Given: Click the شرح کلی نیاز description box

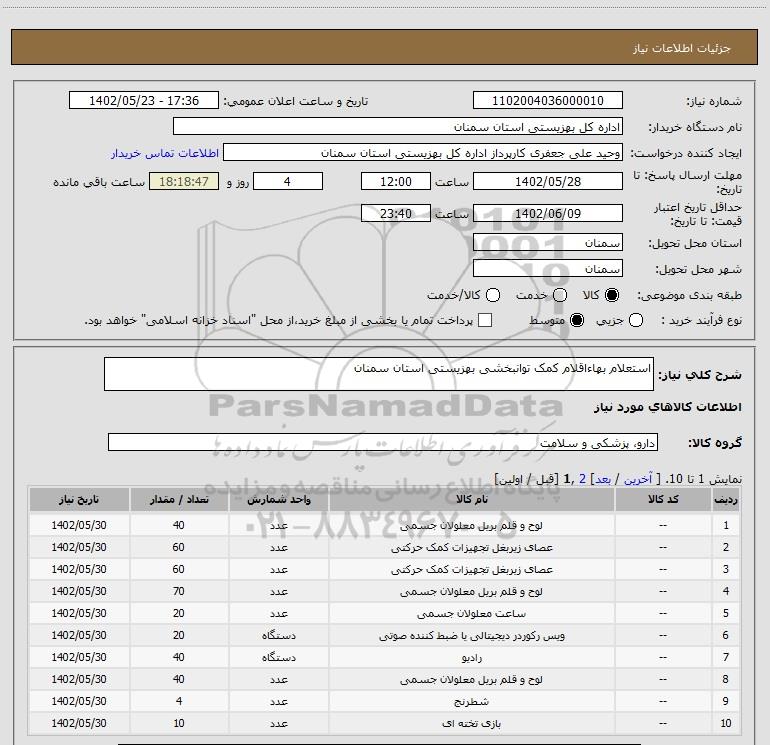Looking at the screenshot, I should (379, 374).
